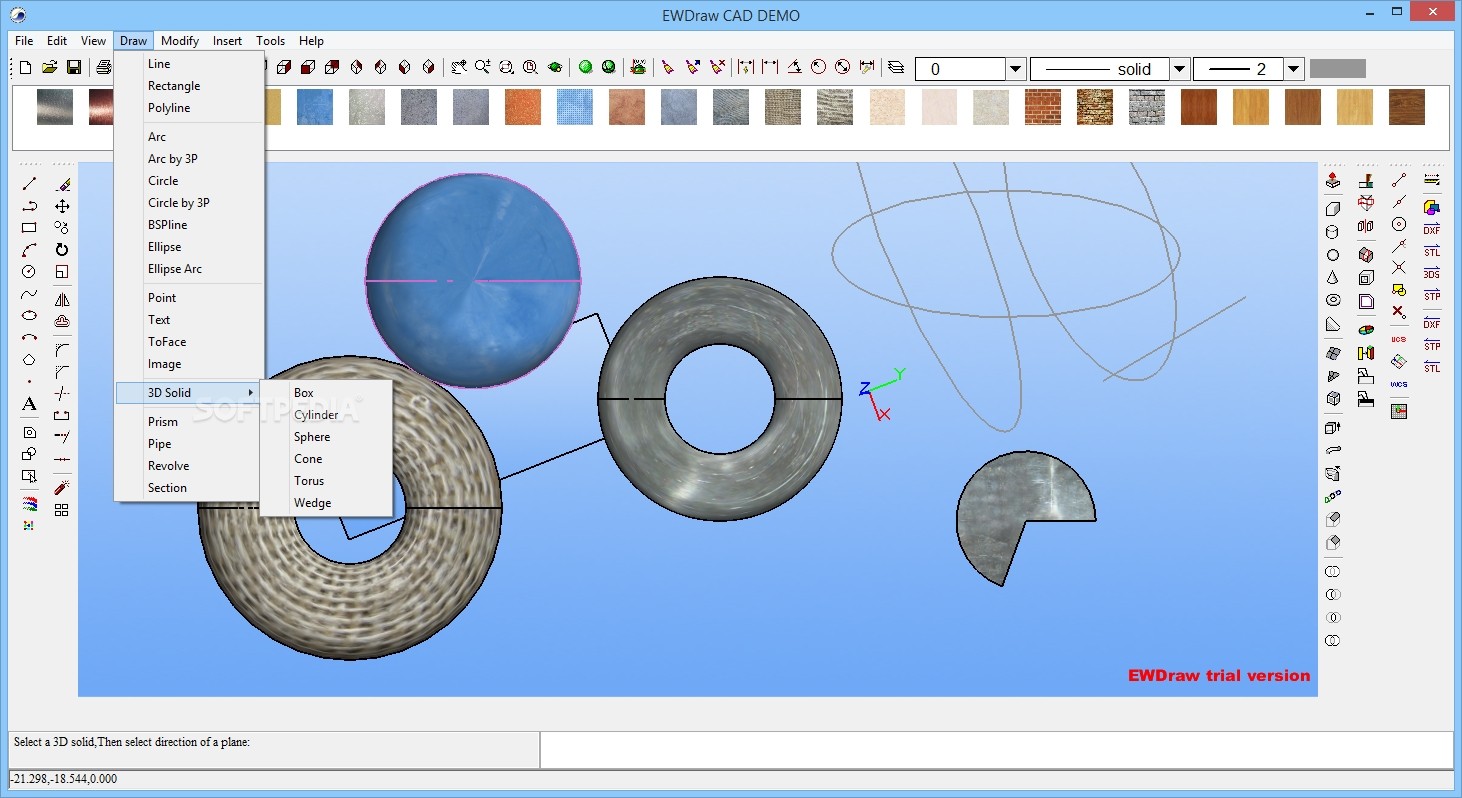This screenshot has height=798, width=1462.
Task: Click the array grid tool icon
Action: 62,510
